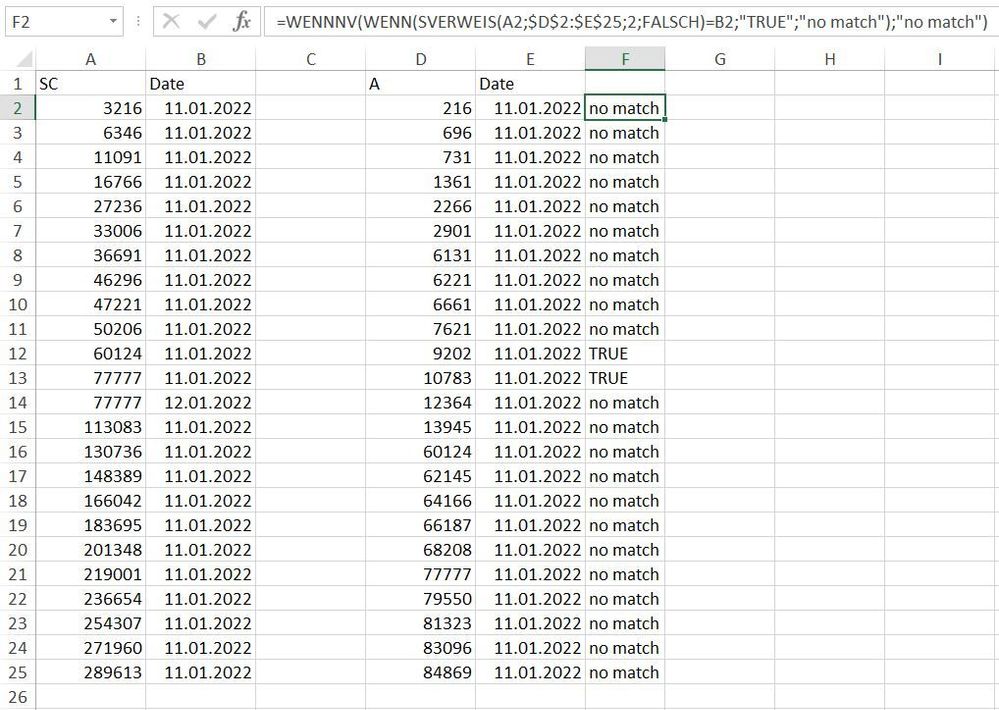Click cell 77777 in column D

click(x=420, y=574)
